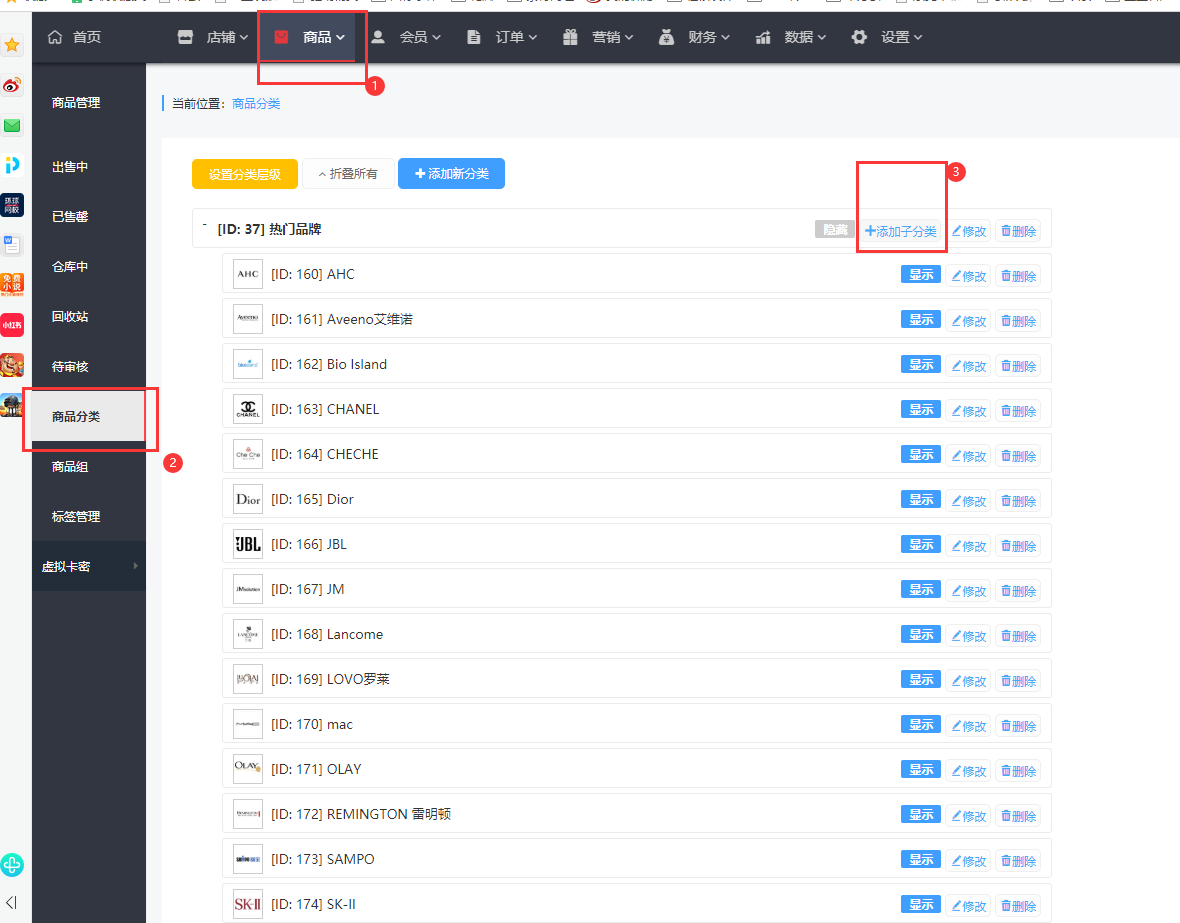Collapse the browser sidebar with arrow icon
The height and width of the screenshot is (923, 1180).
click(11, 902)
